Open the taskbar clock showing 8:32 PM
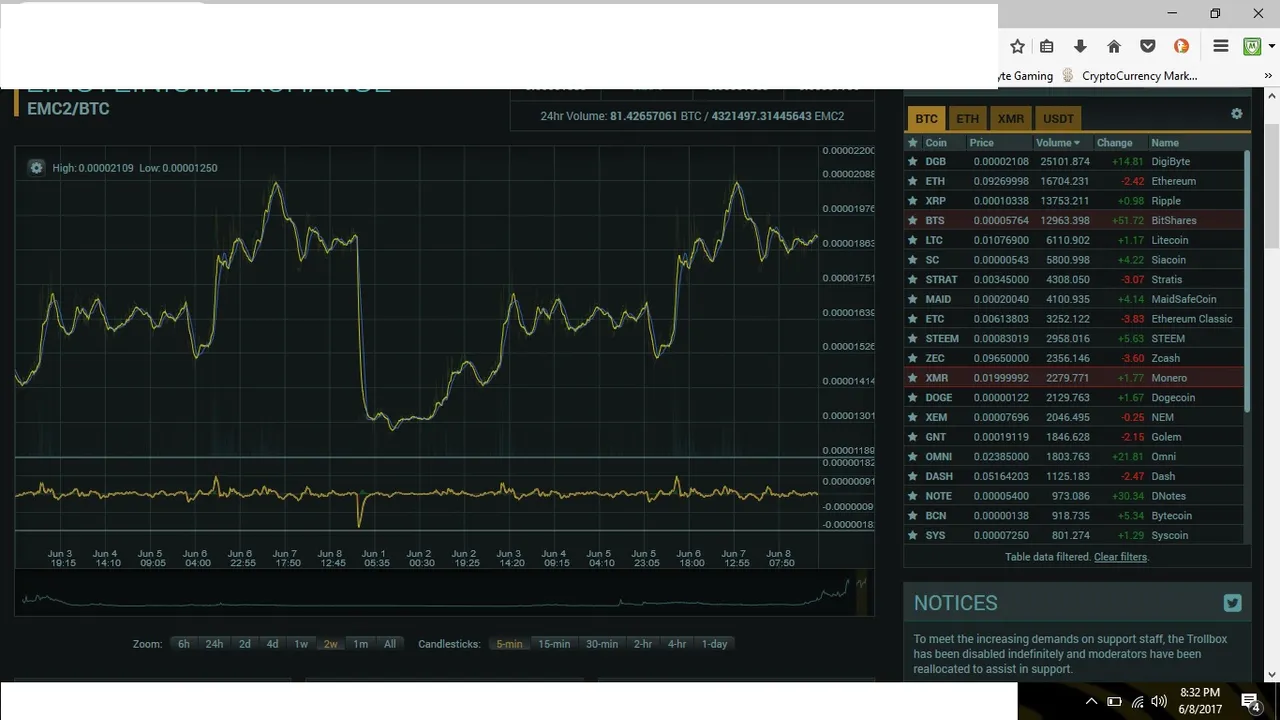The width and height of the screenshot is (1280, 720). pos(1200,701)
